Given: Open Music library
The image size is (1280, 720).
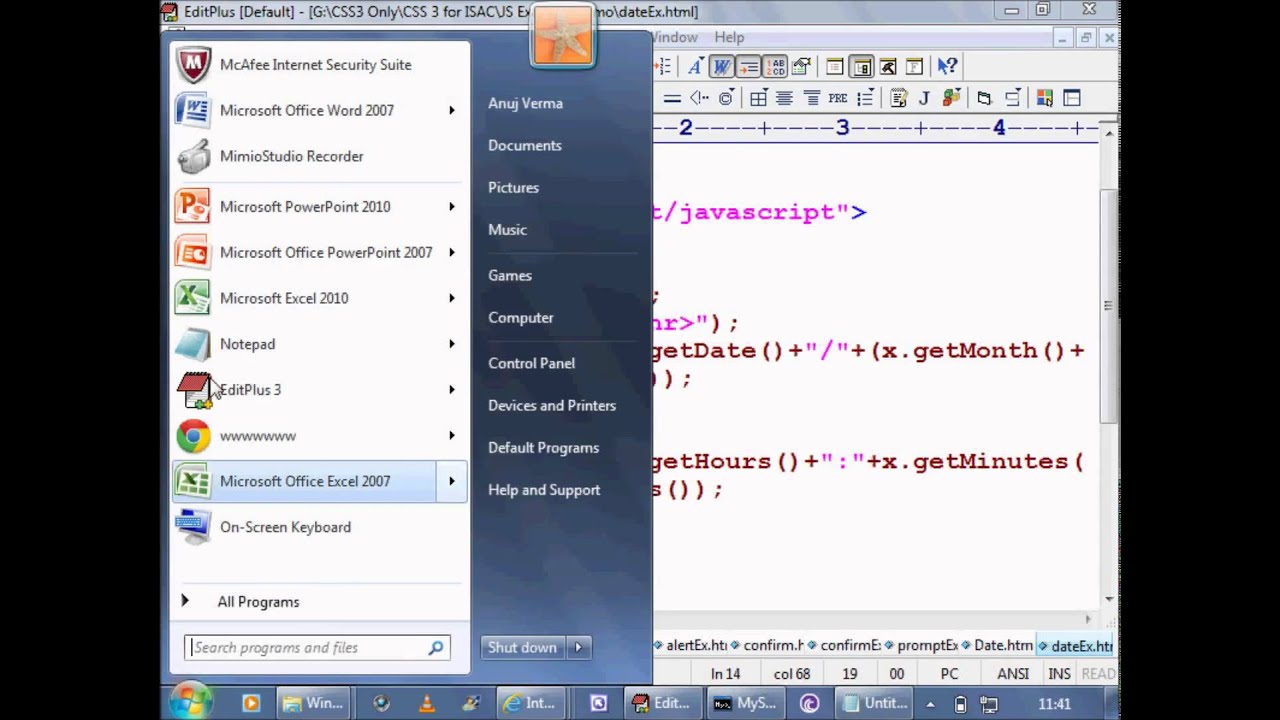Looking at the screenshot, I should (507, 230).
